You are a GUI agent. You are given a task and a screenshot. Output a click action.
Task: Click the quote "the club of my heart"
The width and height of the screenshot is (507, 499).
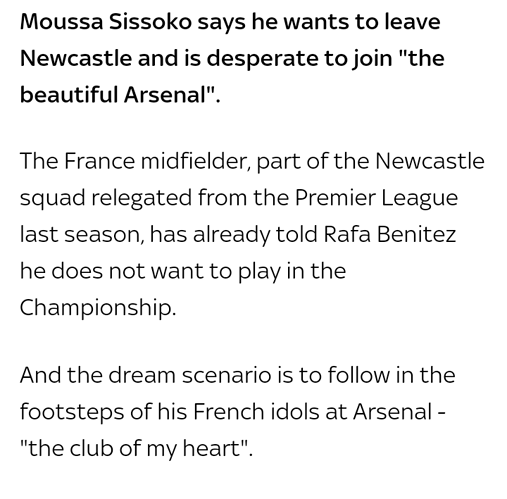[134, 449]
